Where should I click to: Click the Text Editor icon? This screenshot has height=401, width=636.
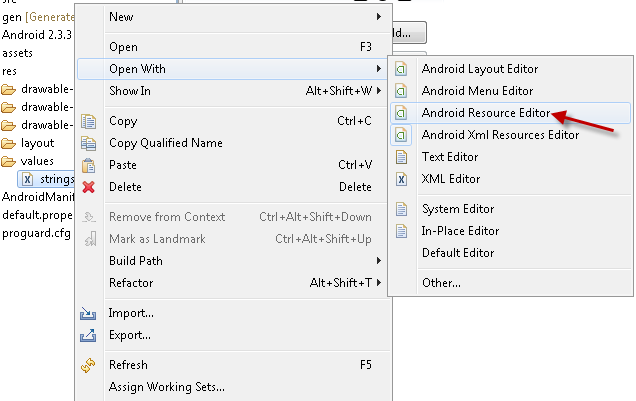[x=402, y=157]
